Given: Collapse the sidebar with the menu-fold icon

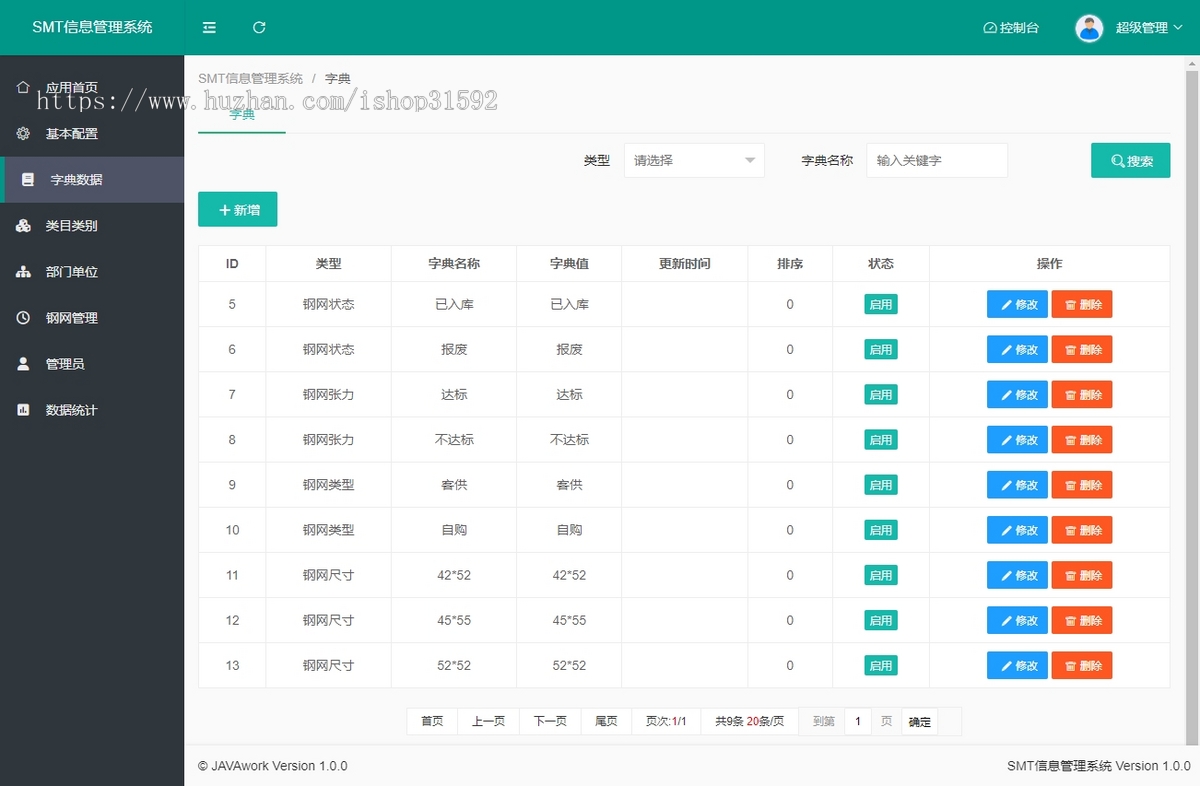Looking at the screenshot, I should 209,28.
